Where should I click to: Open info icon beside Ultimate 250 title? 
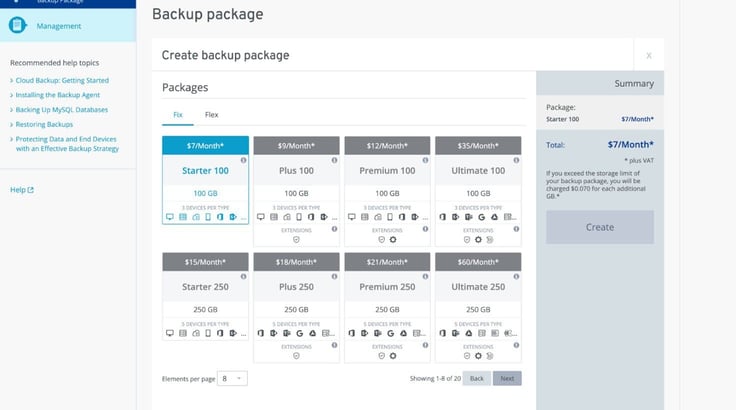click(516, 277)
